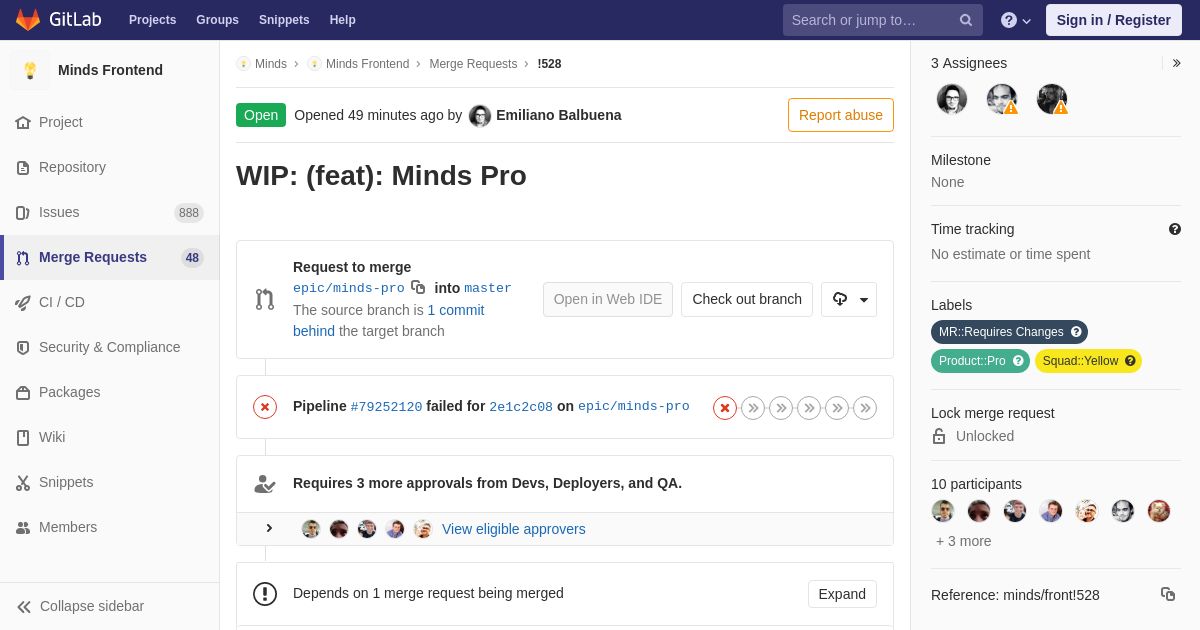Click the failed pipeline status icon
1200x630 pixels.
(265, 407)
